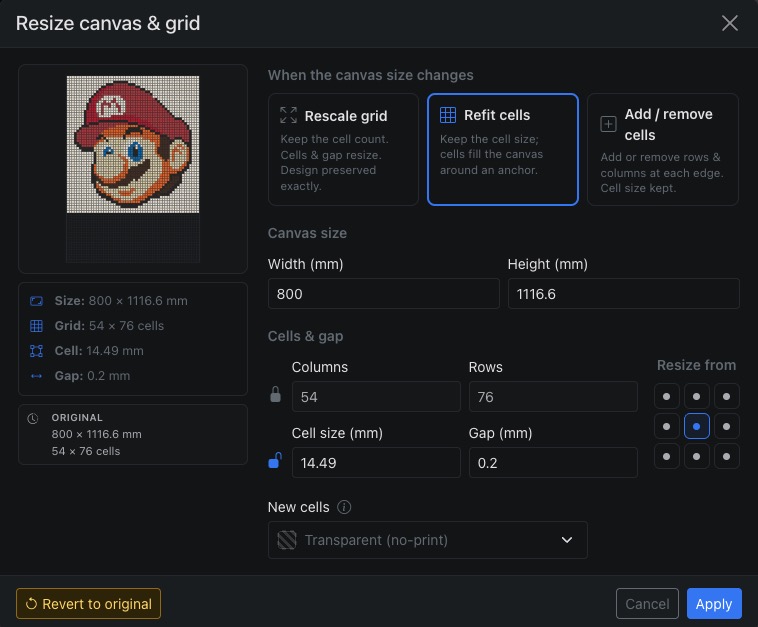Click the ORIGINAL heading text
Screen dimensions: 758x627
(77, 418)
